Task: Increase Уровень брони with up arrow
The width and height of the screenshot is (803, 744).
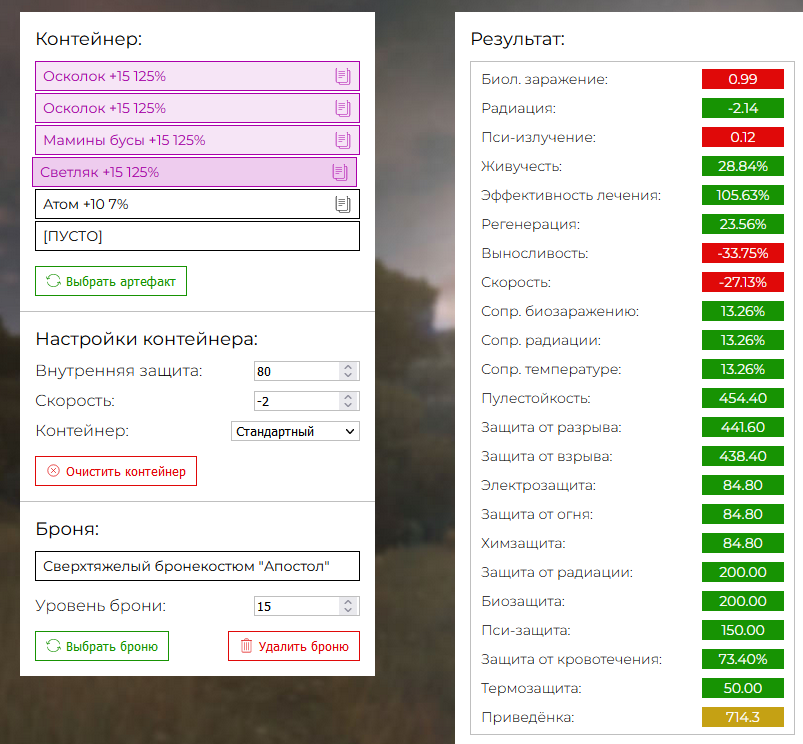Action: [348, 602]
